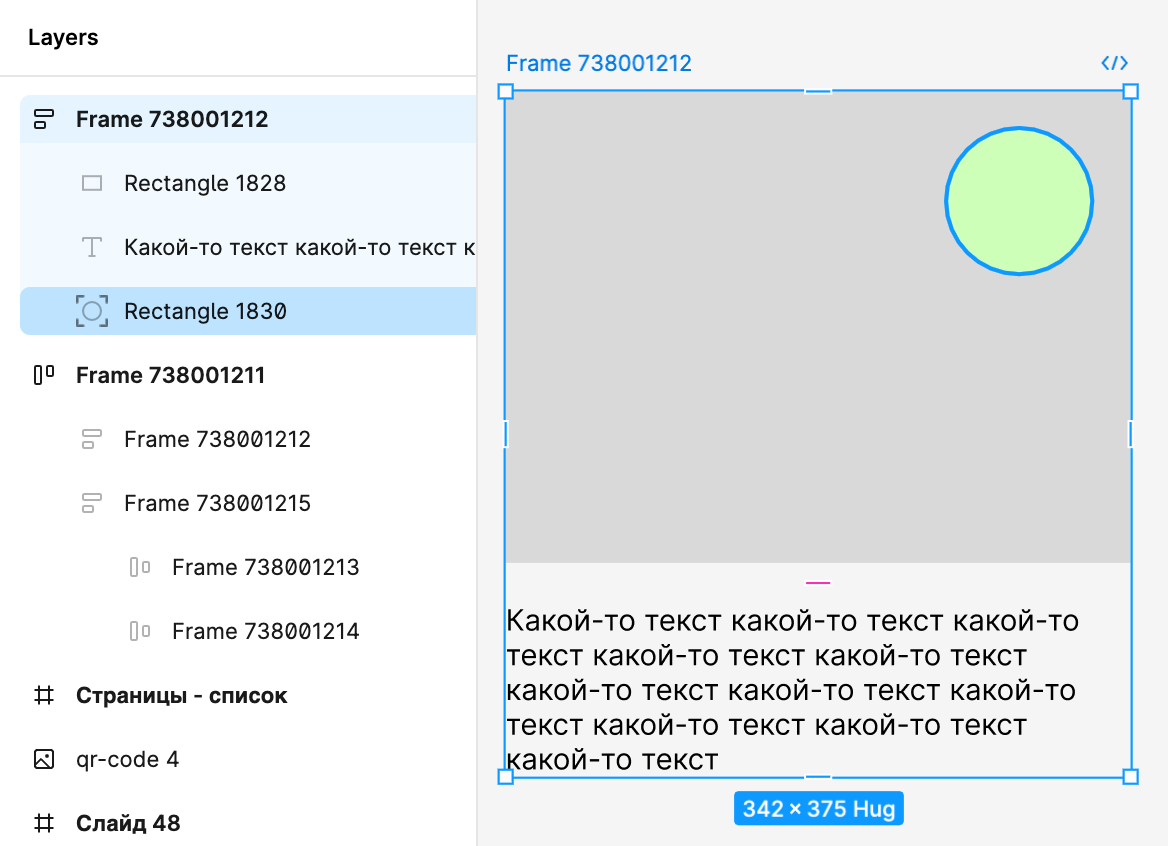Click the icon beside the Frame 738001213 layer
The height and width of the screenshot is (846, 1168).
(140, 568)
